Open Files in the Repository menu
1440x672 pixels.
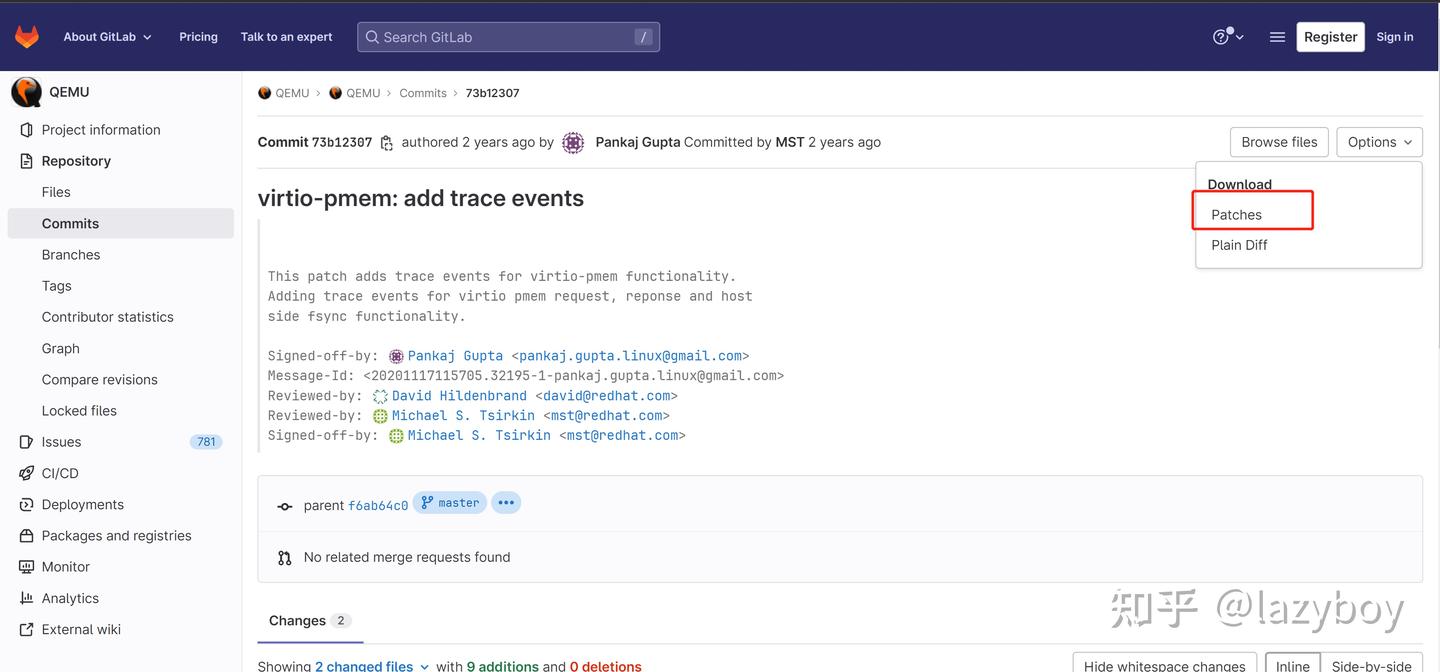click(56, 192)
